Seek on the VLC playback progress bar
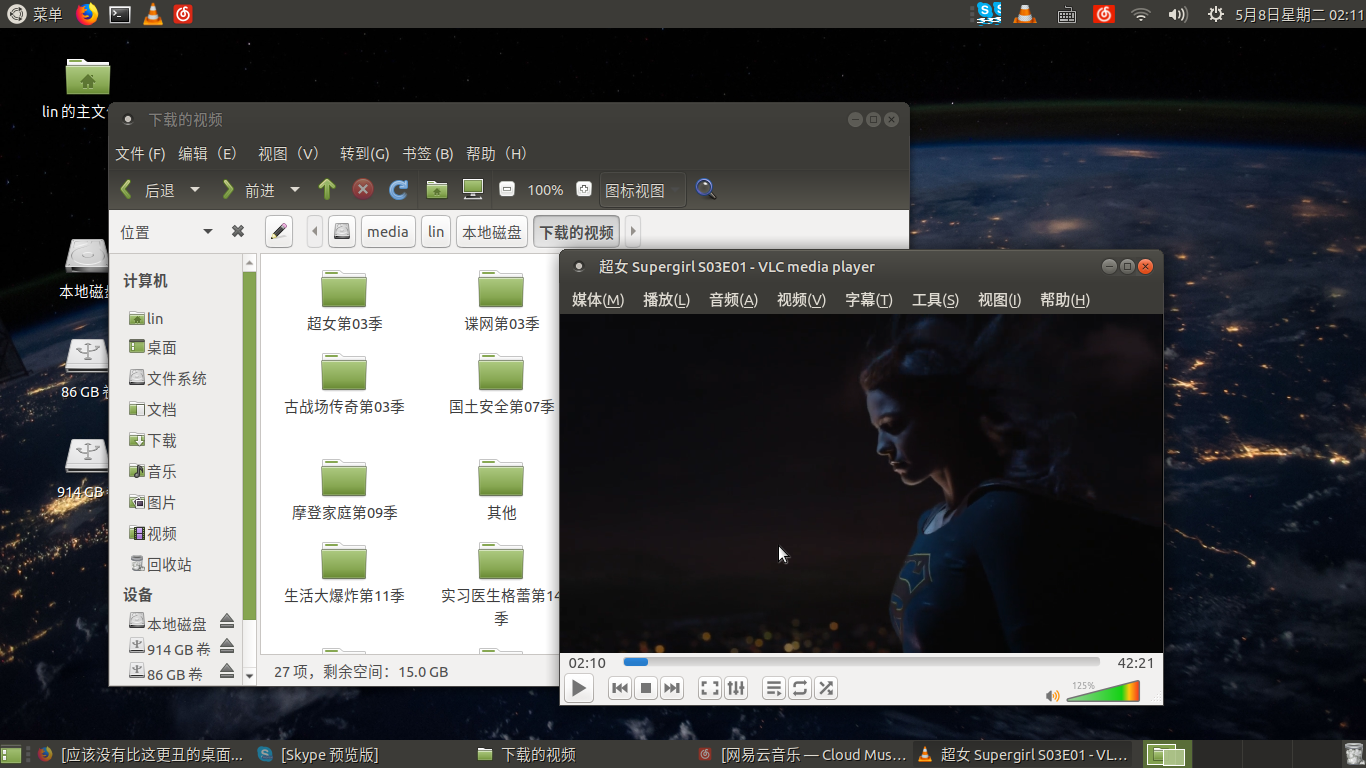Viewport: 1366px width, 768px height. pyautogui.click(x=861, y=662)
